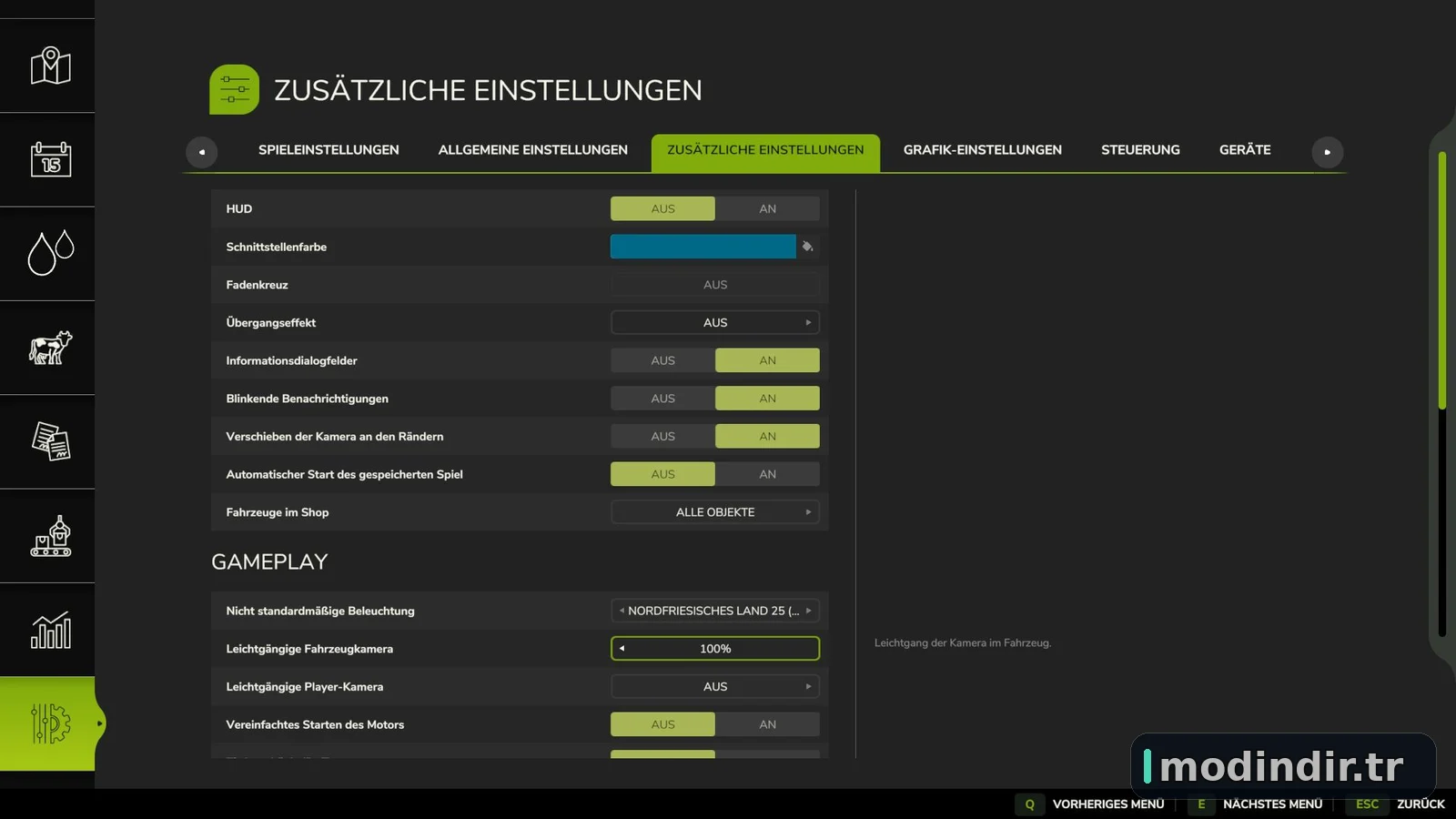Viewport: 1456px width, 819px height.
Task: Switch to Grafik-Einstellungen tab
Action: pyautogui.click(x=983, y=150)
